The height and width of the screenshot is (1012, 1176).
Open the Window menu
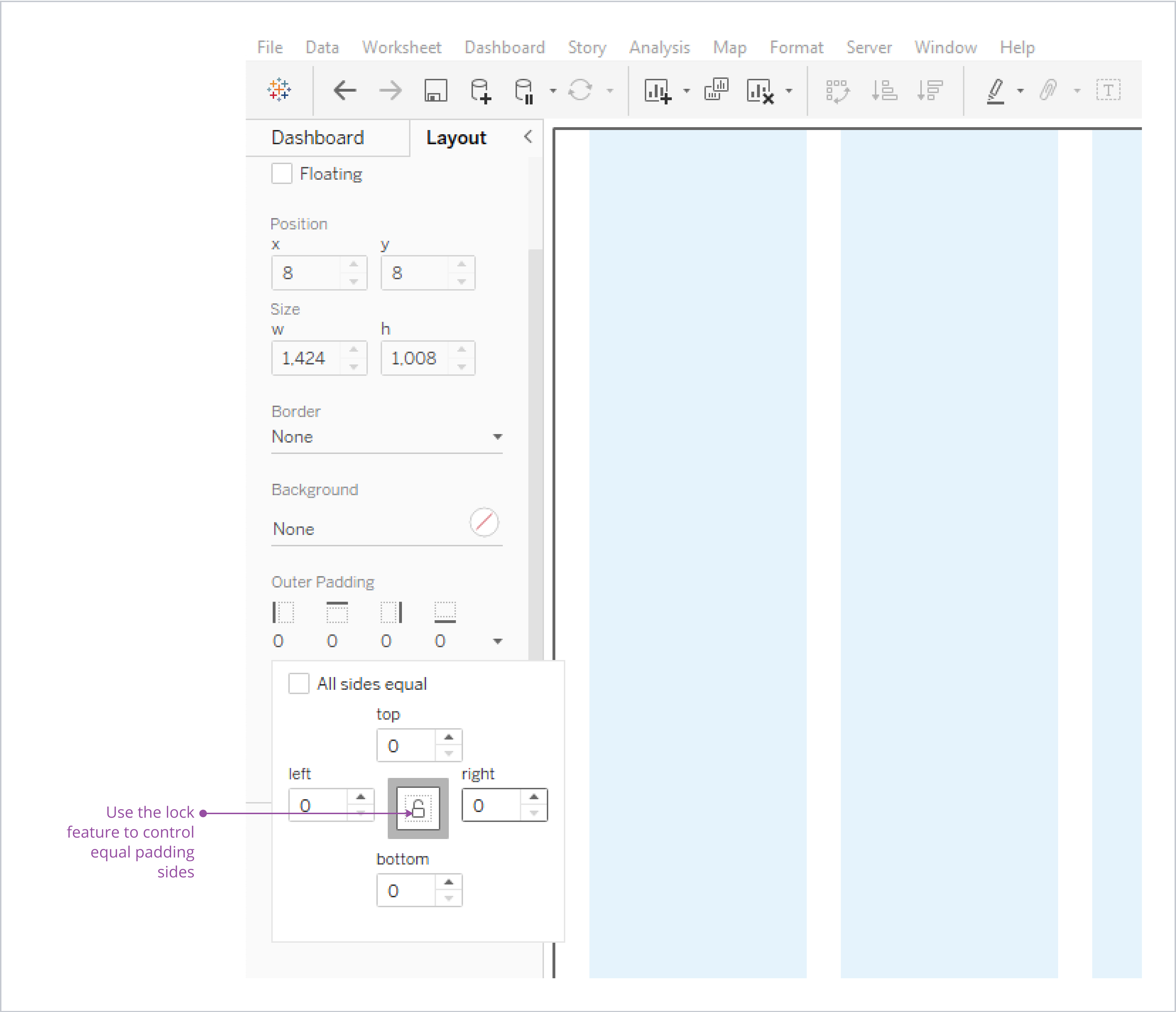(946, 47)
